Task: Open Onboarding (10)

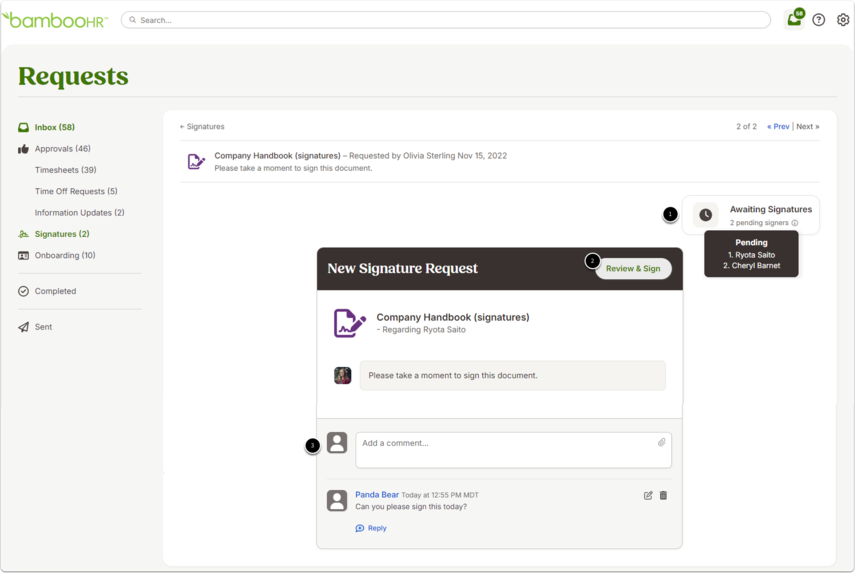Action: tap(65, 255)
